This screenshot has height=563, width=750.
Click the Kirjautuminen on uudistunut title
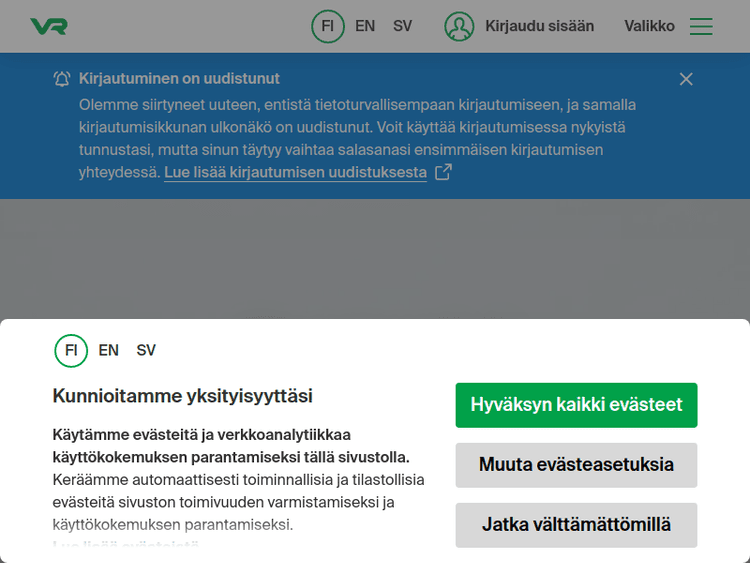[179, 79]
